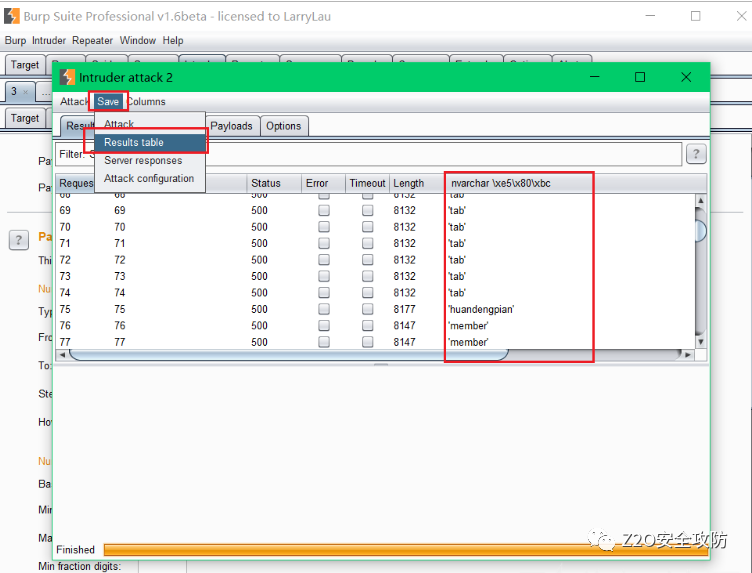The height and width of the screenshot is (573, 752).
Task: Click the horizontal scroll left arrow
Action: click(x=62, y=355)
